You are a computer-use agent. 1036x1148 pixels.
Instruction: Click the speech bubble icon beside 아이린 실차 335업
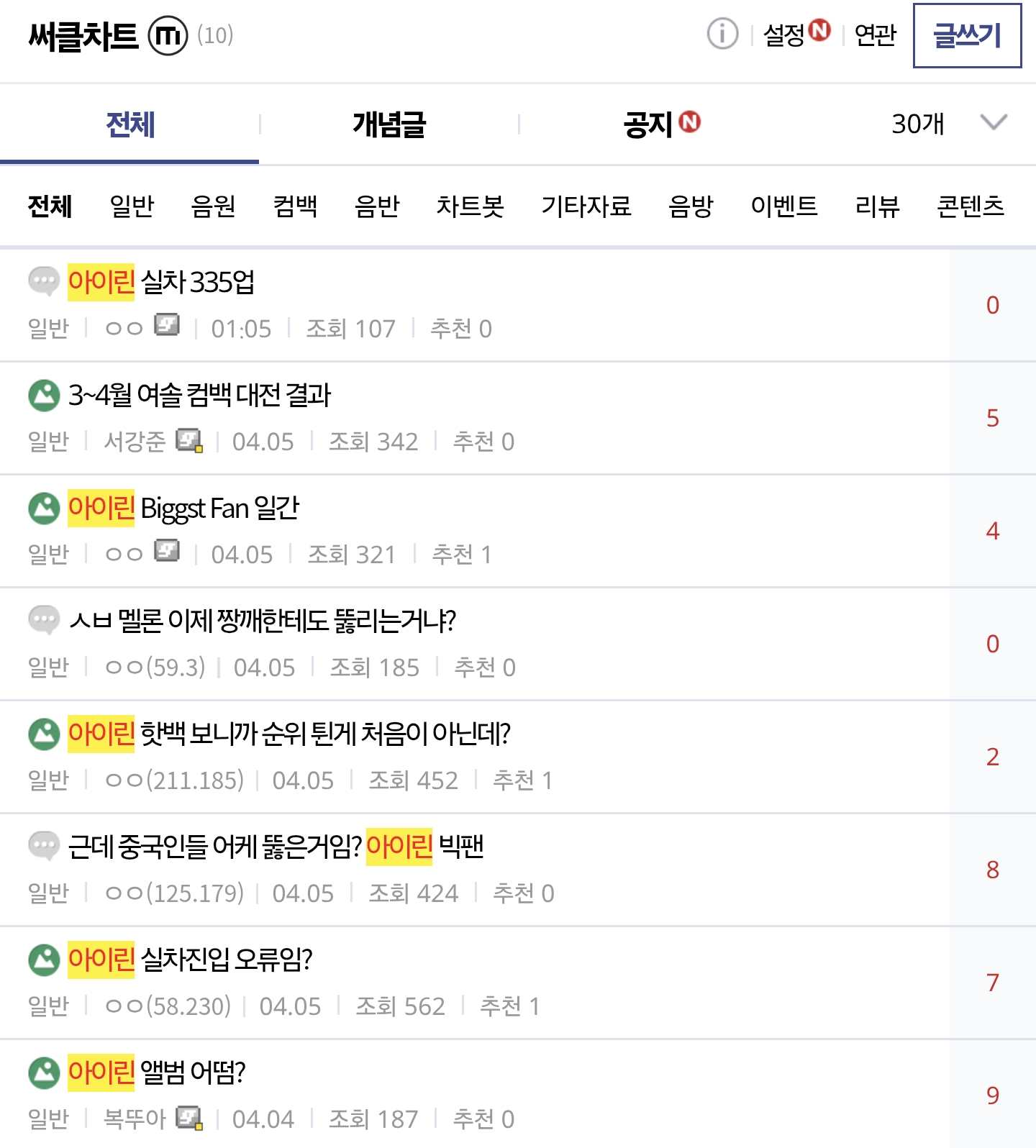point(44,281)
